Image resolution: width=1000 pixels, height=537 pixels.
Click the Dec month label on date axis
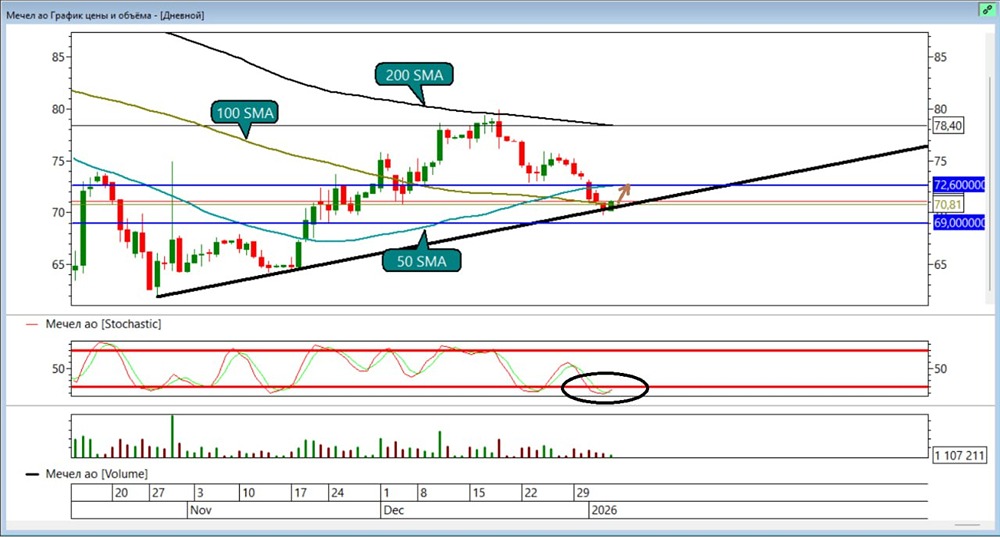(x=393, y=510)
